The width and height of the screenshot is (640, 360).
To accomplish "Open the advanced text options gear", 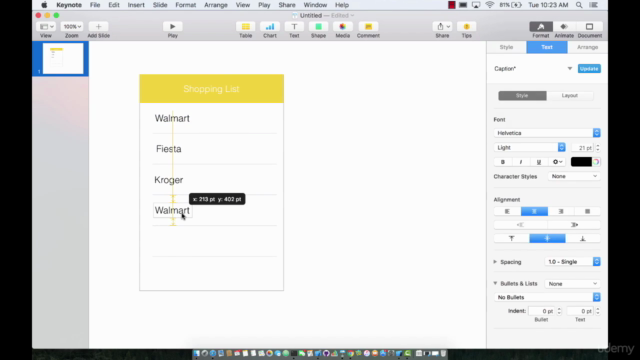I will point(557,162).
